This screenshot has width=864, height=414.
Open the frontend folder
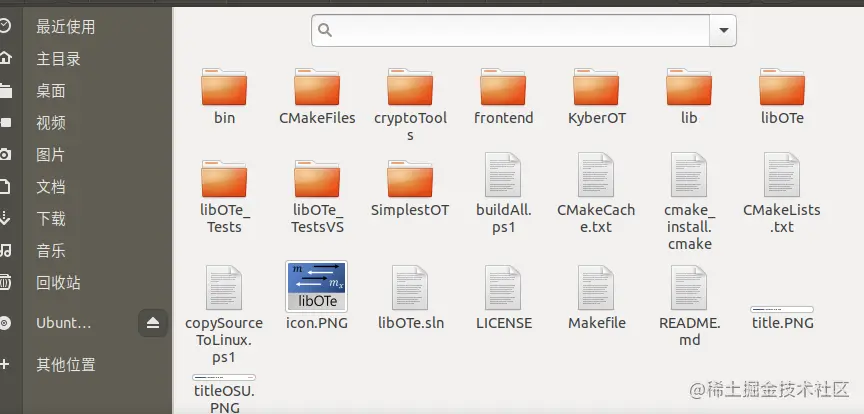coord(503,87)
